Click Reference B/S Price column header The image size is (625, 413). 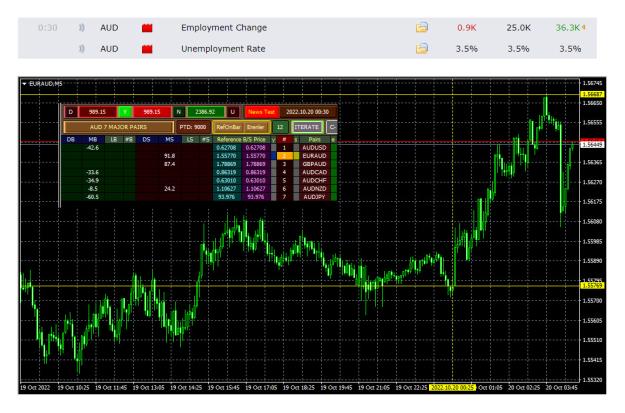point(241,140)
